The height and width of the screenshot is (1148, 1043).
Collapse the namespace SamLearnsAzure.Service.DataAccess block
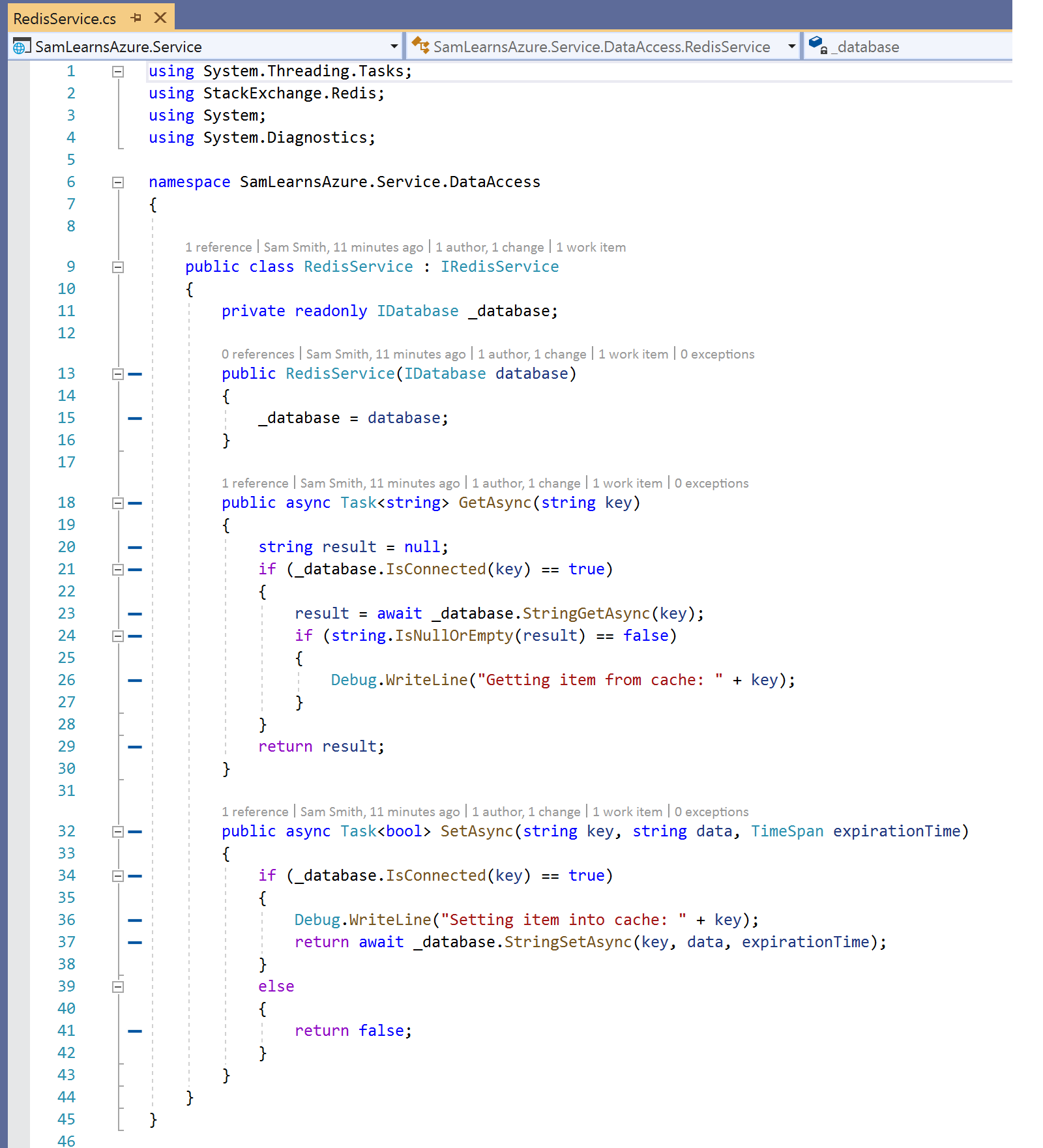(118, 183)
